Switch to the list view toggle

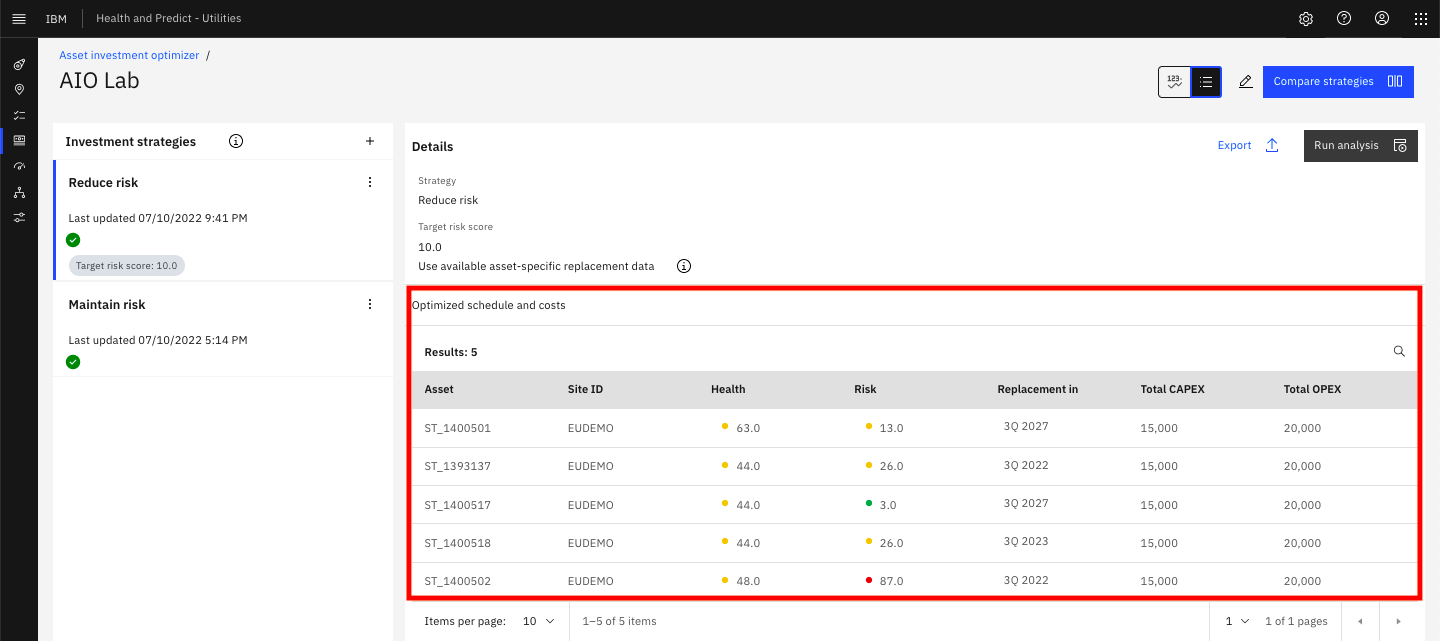click(x=1206, y=82)
